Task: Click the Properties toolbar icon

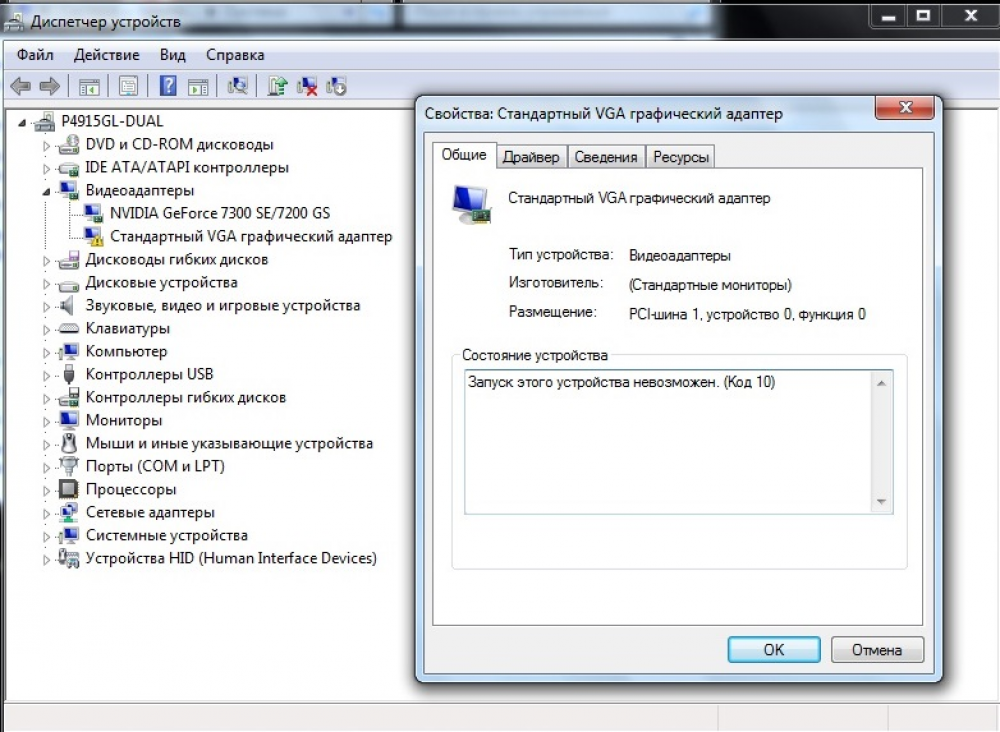Action: point(128,86)
